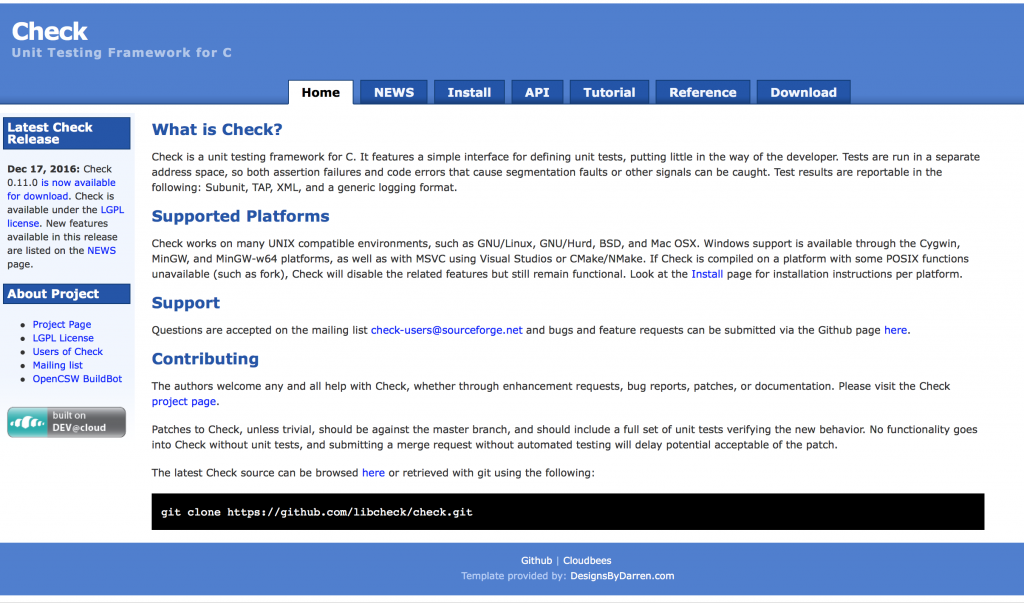Image resolution: width=1024 pixels, height=603 pixels.
Task: Click the DEV@cloud badge
Action: tap(66, 422)
